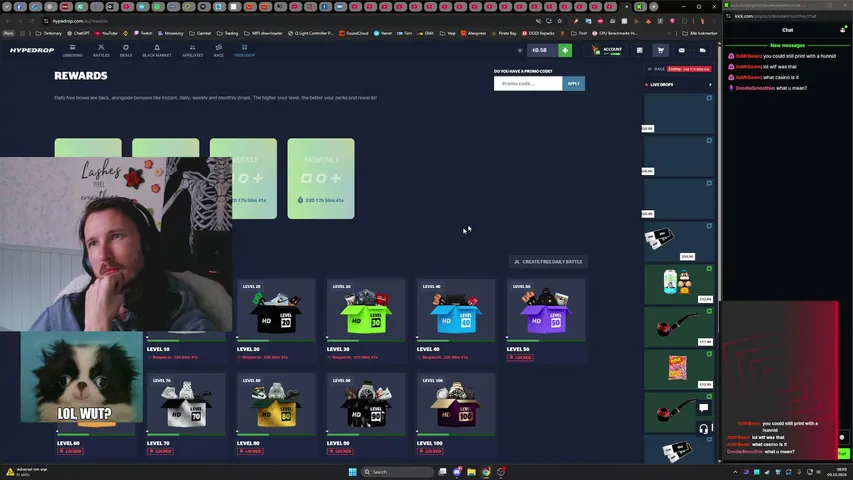This screenshot has height=480, width=853.
Task: Click the green plus deposit button
Action: point(565,50)
